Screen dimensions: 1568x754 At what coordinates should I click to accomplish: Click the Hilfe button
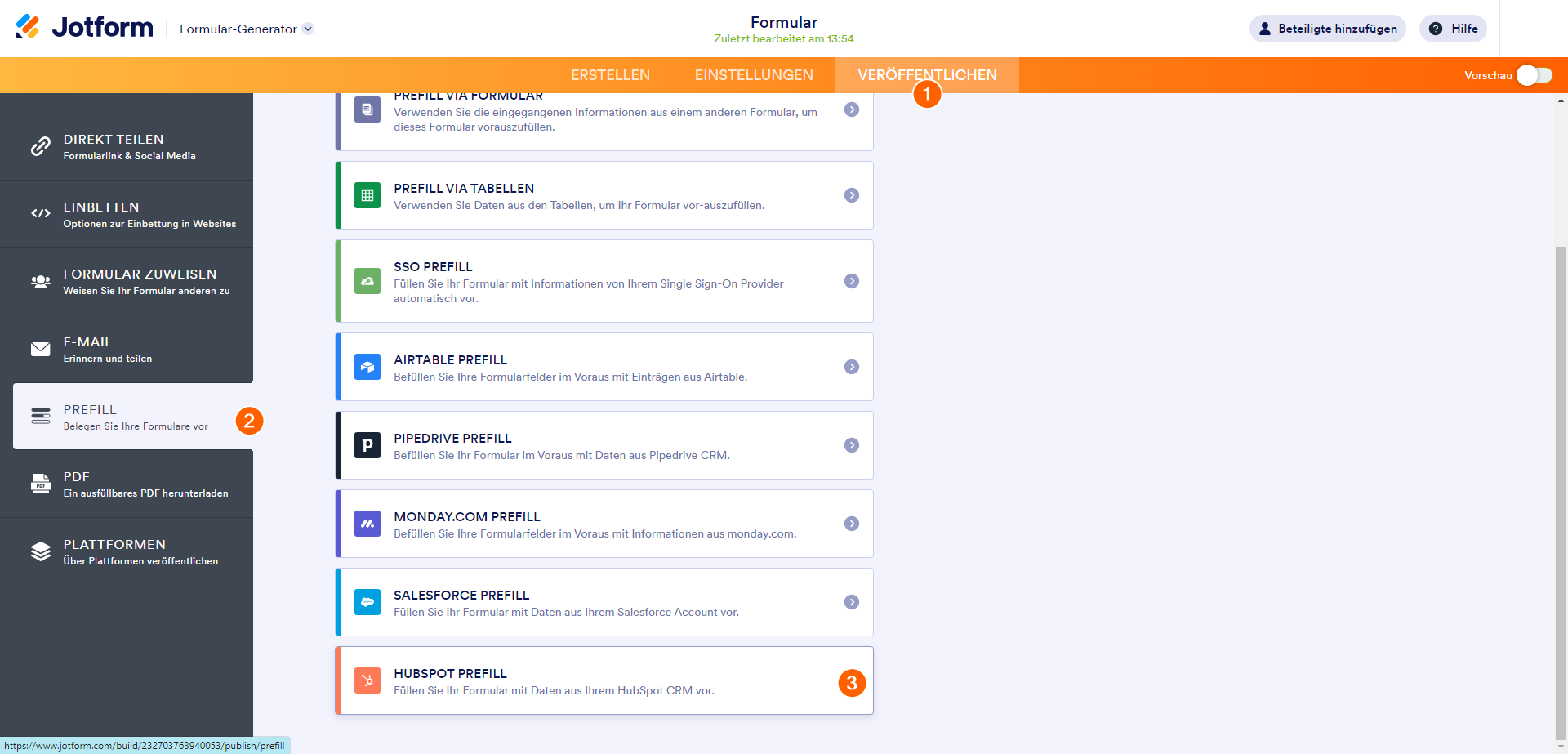tap(1453, 29)
